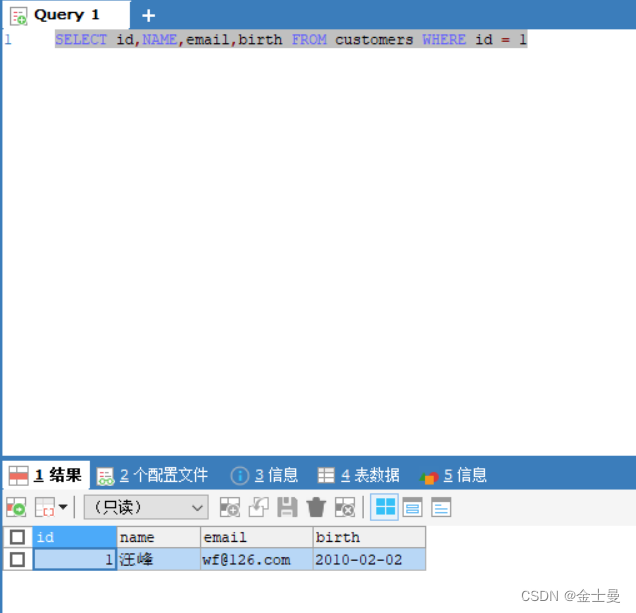Click the cancel changes icon
The height and width of the screenshot is (613, 636).
[x=345, y=507]
